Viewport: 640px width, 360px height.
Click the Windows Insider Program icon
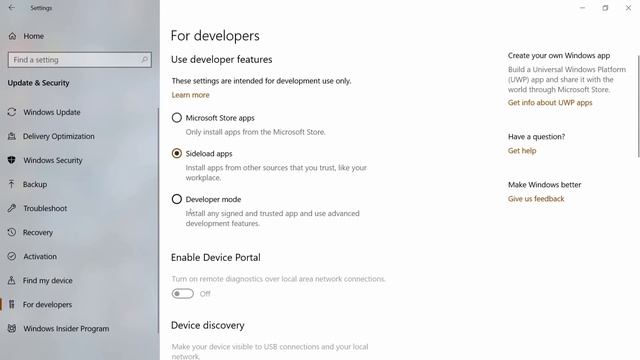tap(12, 329)
